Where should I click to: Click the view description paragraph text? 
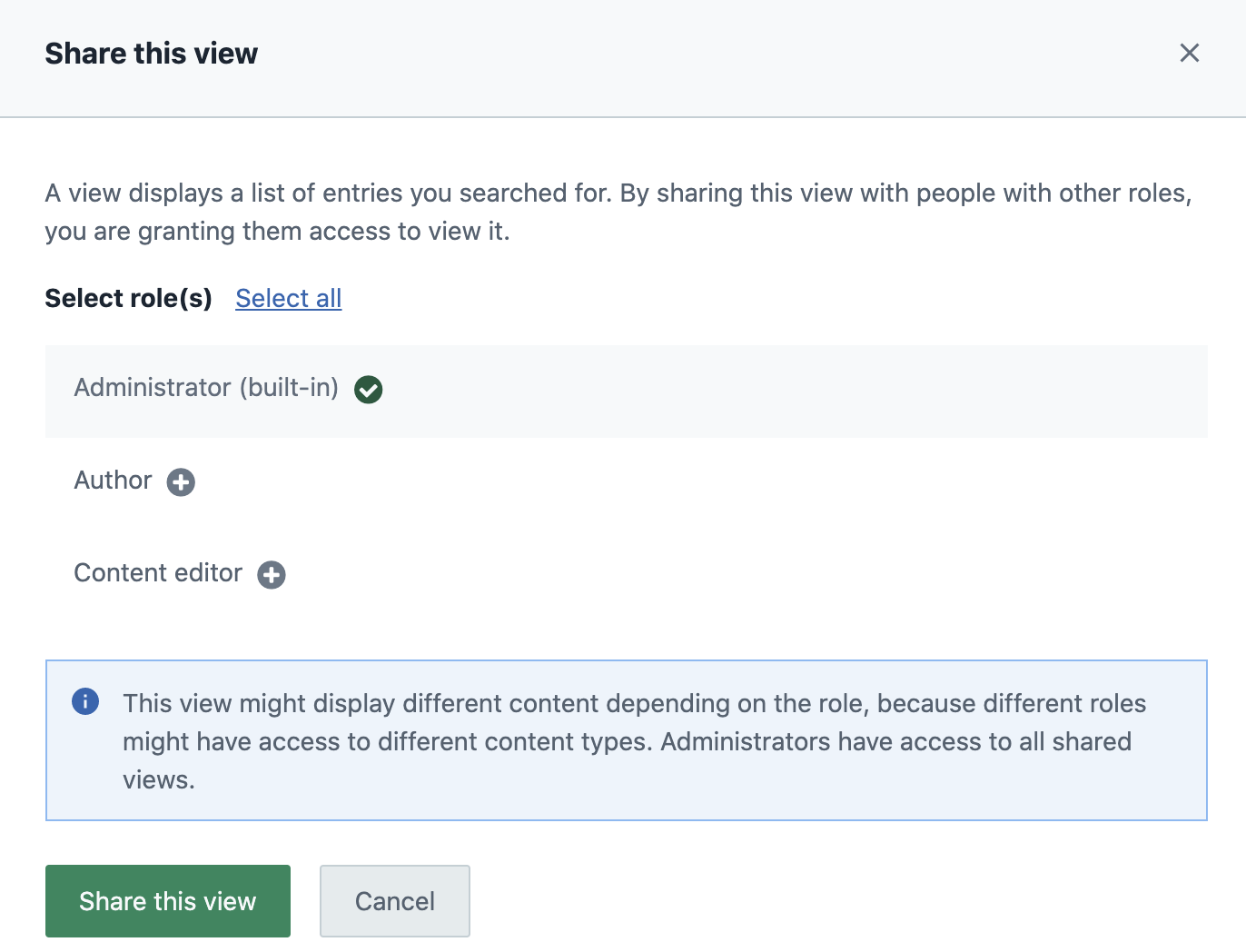(x=618, y=212)
